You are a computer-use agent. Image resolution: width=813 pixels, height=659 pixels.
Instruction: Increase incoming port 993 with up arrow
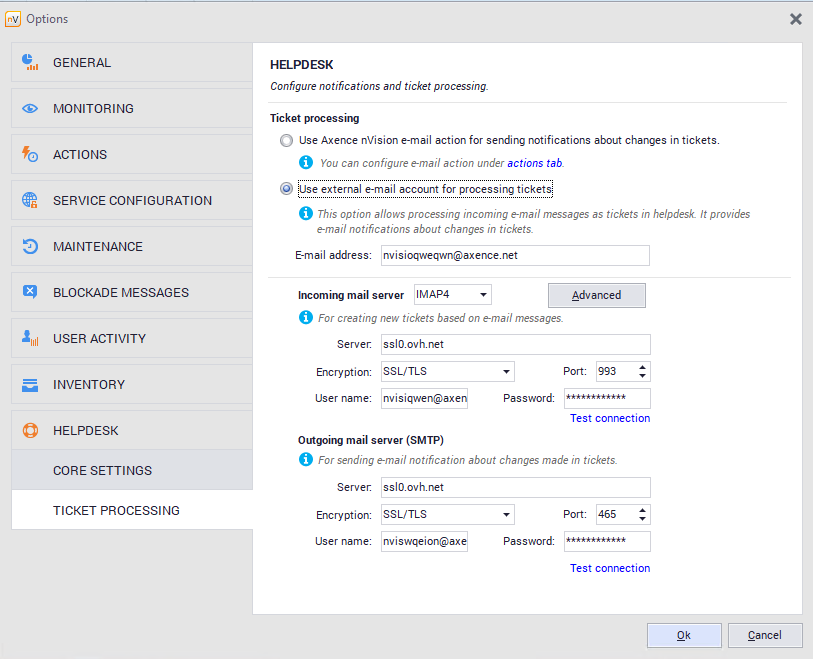642,367
